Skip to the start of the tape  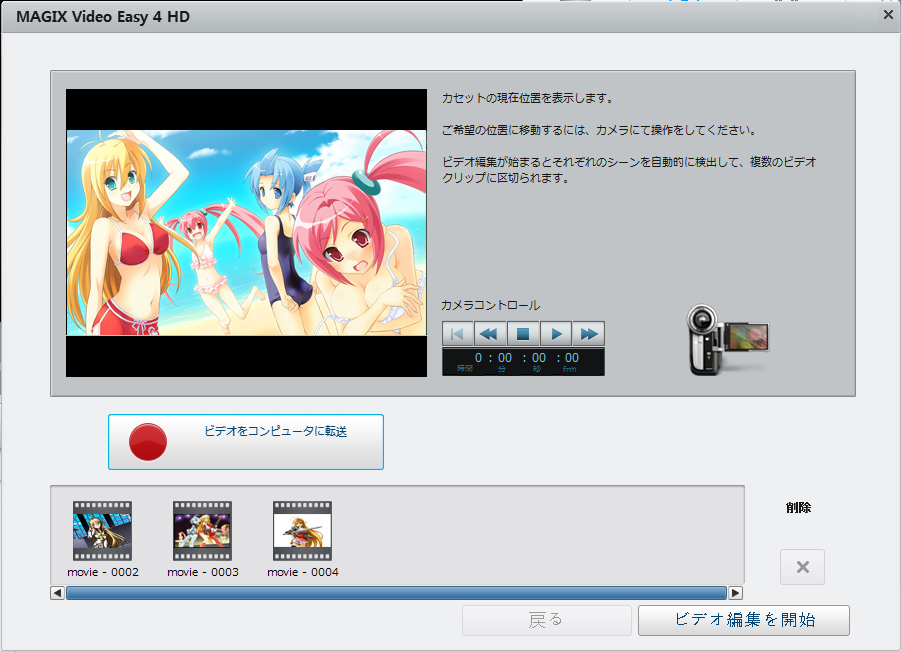point(457,334)
